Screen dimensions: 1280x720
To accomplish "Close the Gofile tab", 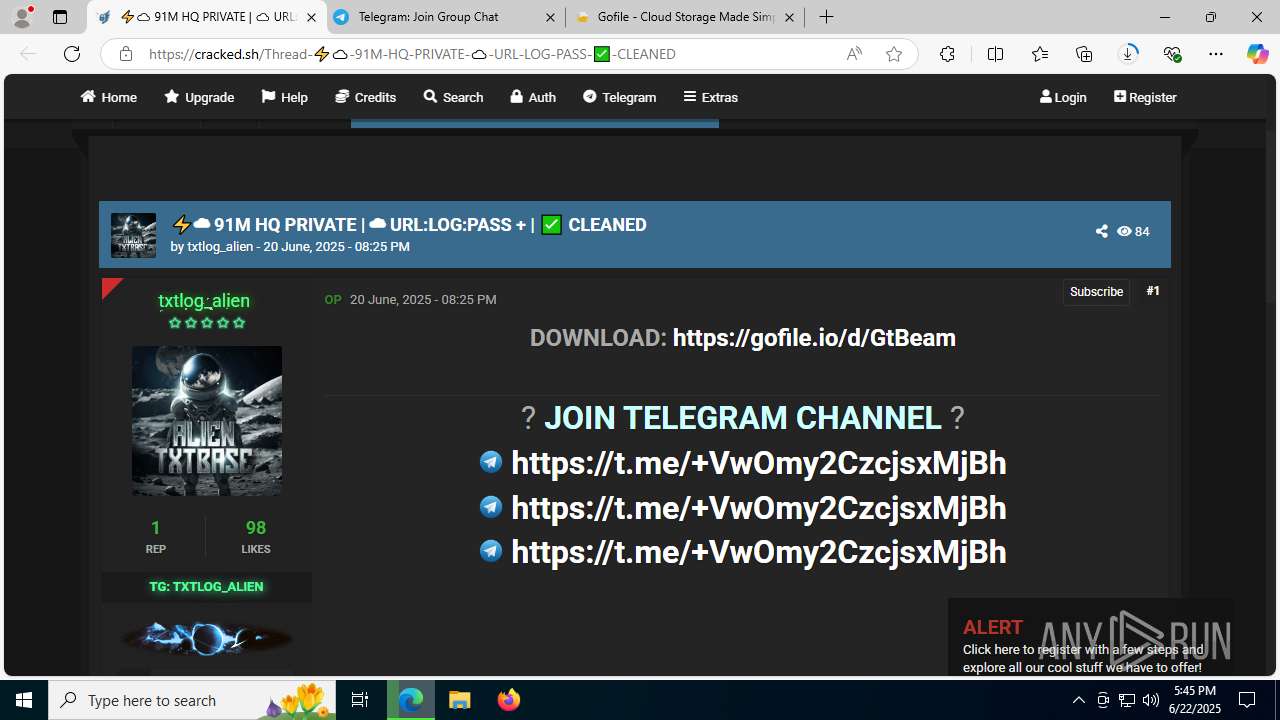I will (790, 17).
